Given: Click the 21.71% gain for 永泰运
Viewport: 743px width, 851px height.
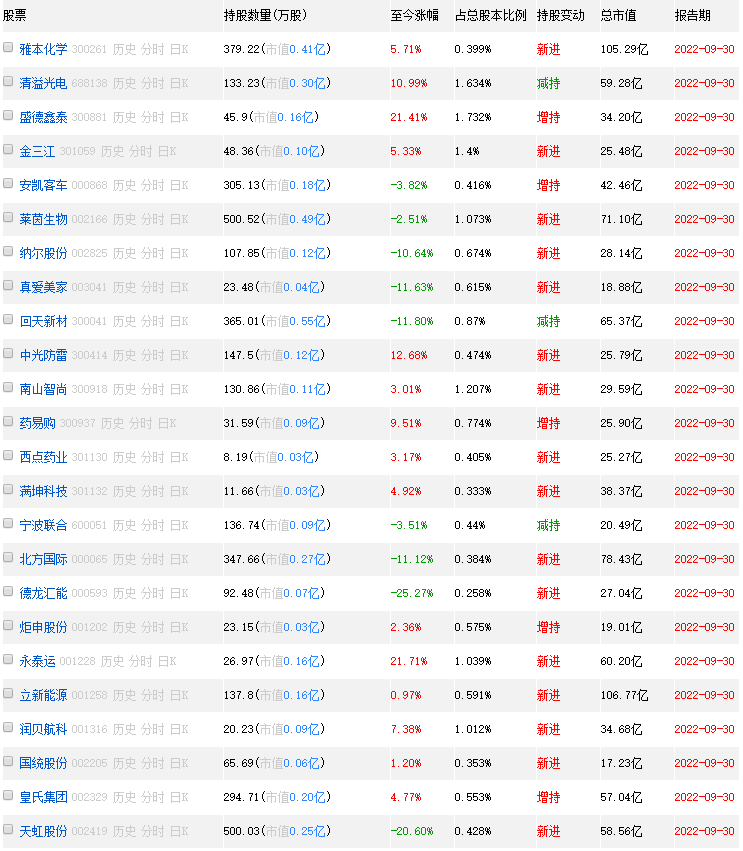Looking at the screenshot, I should pos(409,661).
